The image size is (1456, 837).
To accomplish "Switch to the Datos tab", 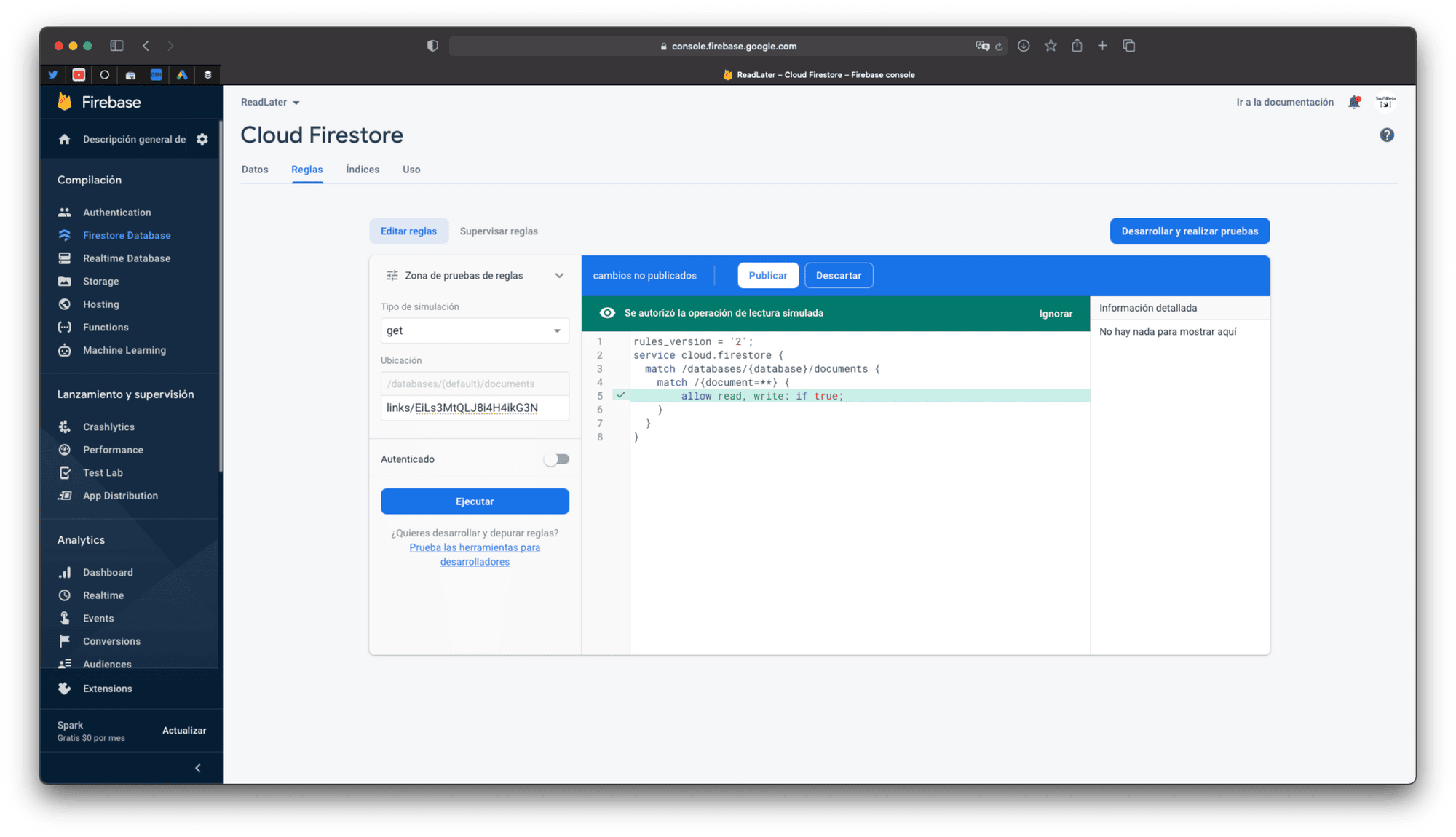I will [x=255, y=170].
